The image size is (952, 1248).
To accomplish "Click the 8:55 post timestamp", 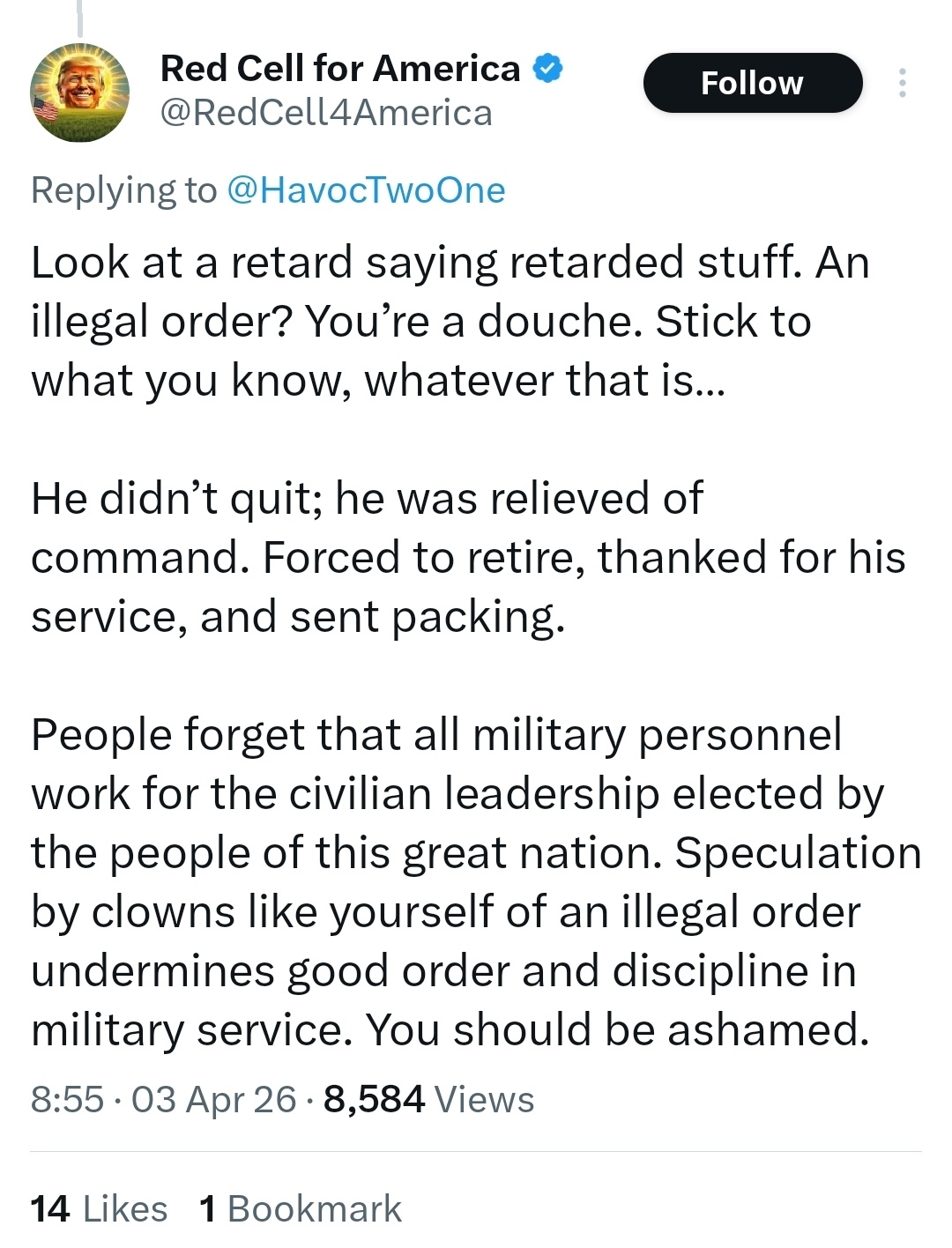I will [67, 1099].
